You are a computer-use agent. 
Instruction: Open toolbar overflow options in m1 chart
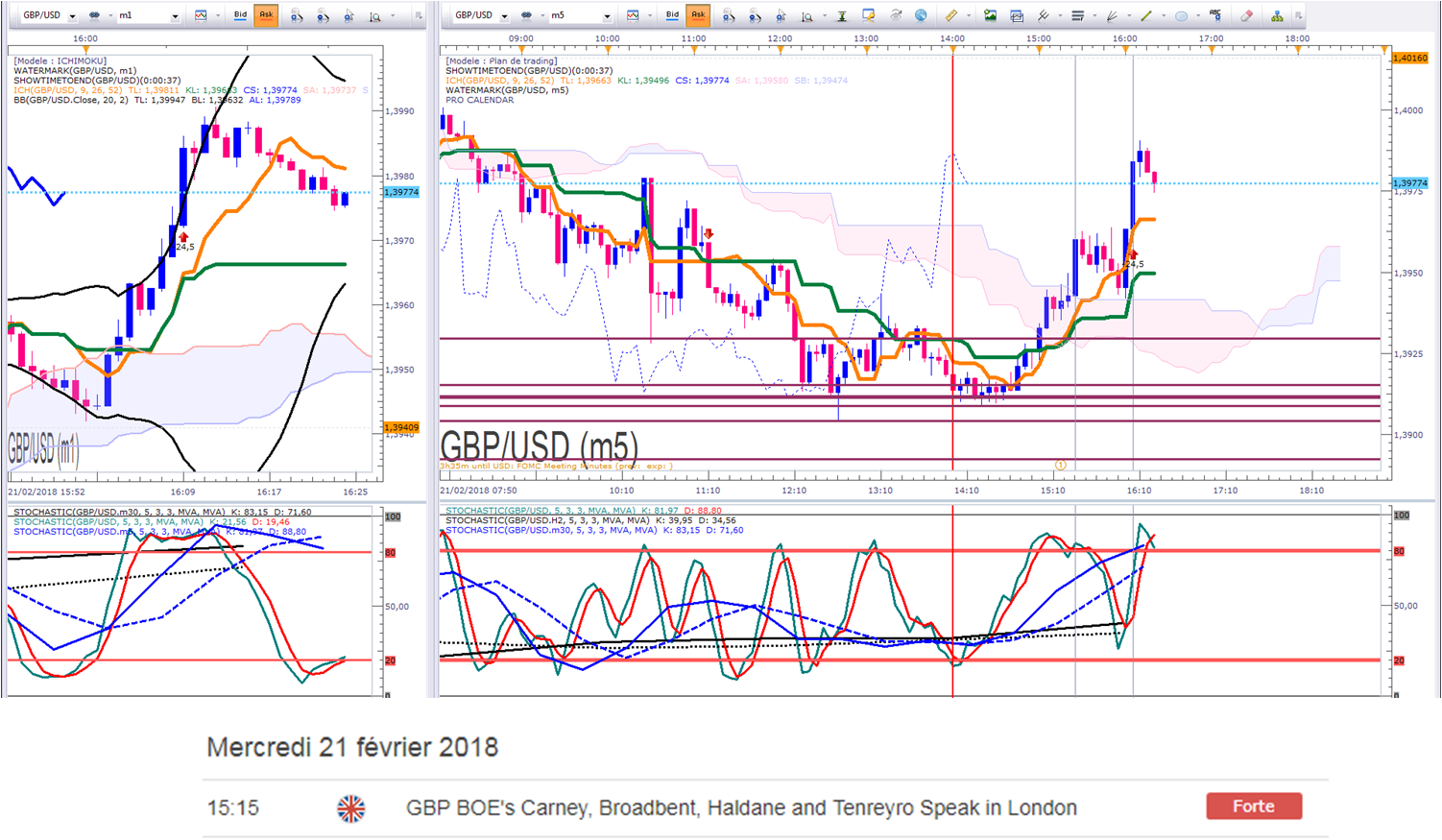click(419, 15)
